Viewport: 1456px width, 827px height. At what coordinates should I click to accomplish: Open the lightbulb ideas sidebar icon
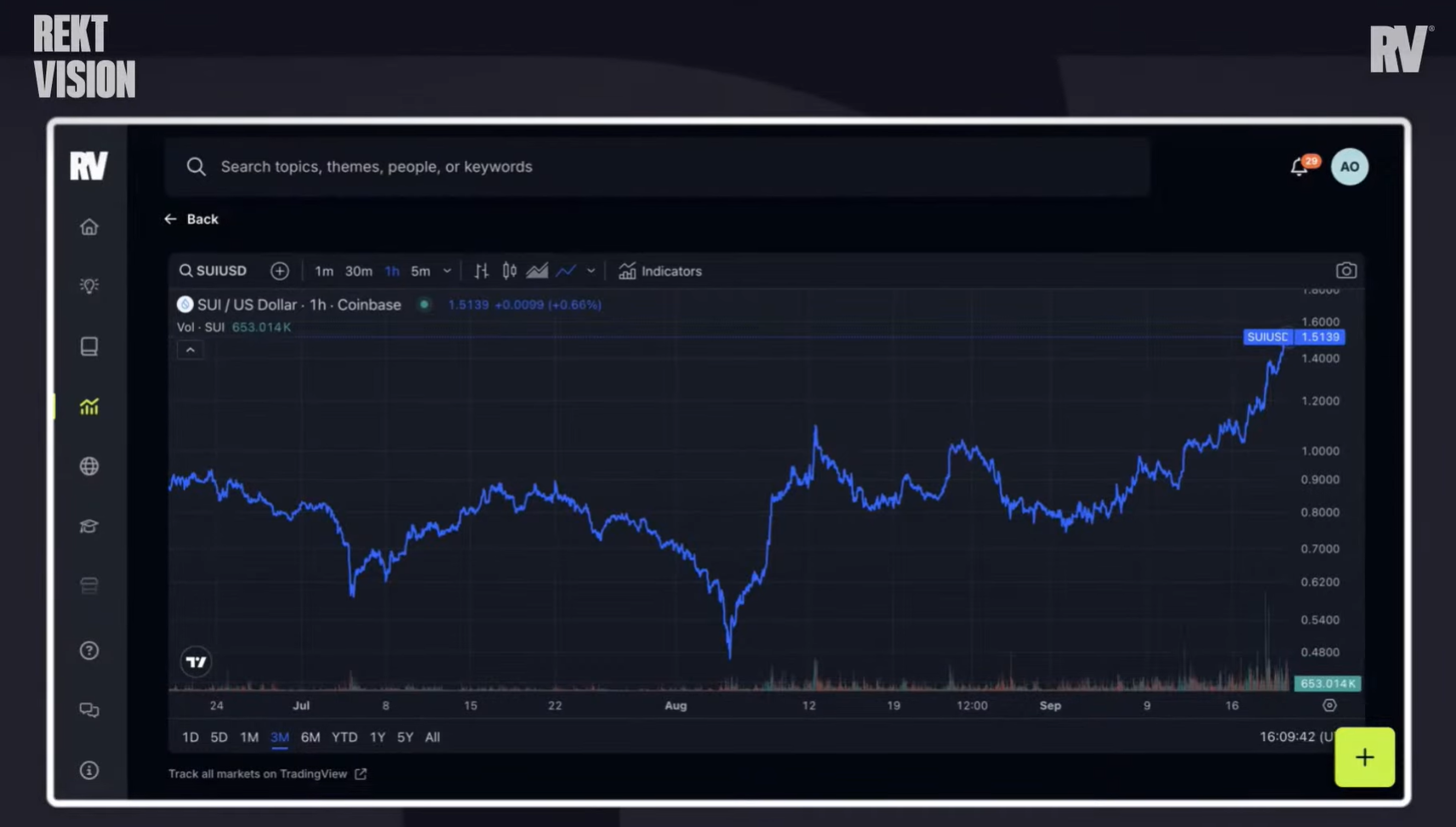click(89, 286)
